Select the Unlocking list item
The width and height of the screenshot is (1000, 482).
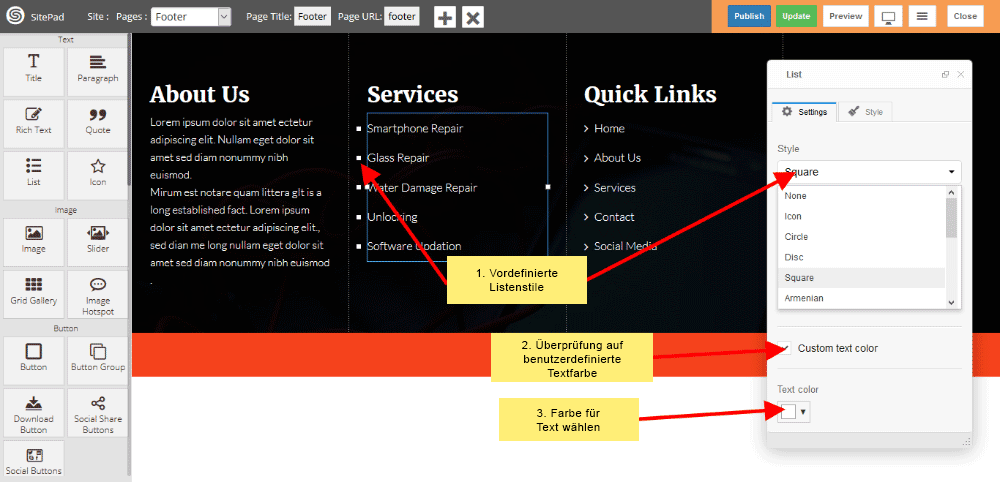pyautogui.click(x=392, y=217)
